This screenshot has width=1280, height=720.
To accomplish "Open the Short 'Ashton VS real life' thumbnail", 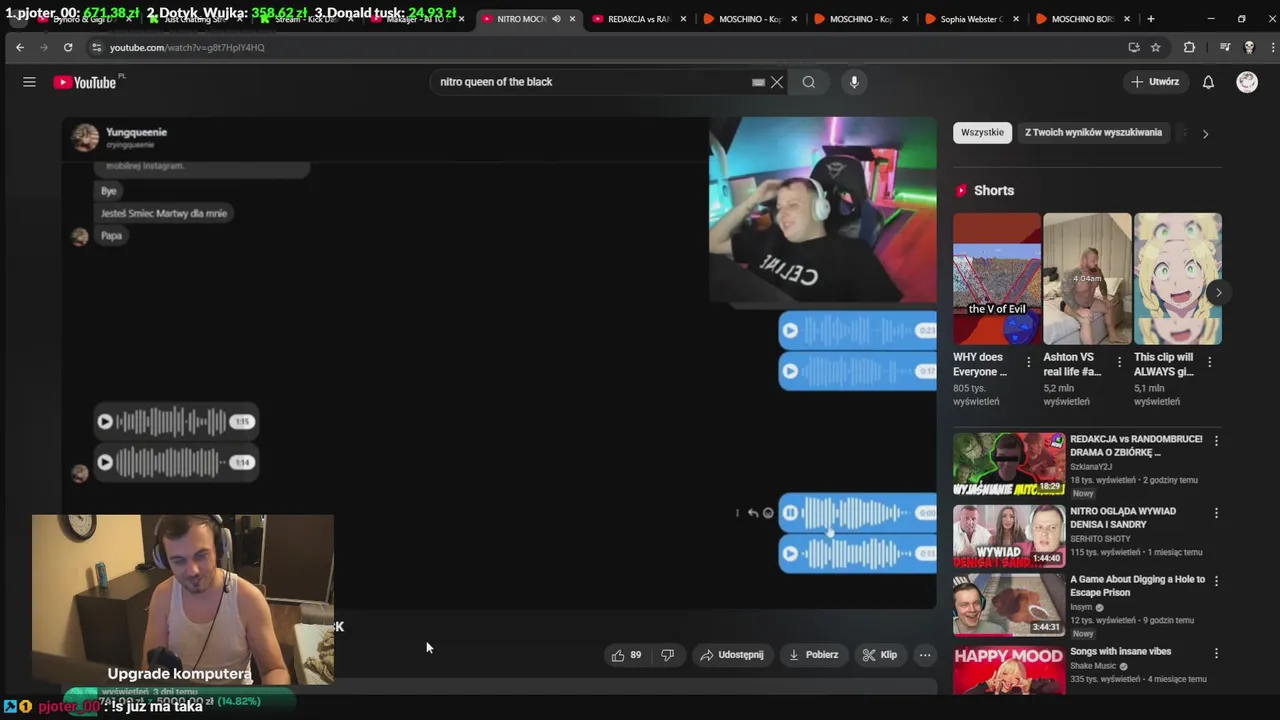I will coord(1087,279).
